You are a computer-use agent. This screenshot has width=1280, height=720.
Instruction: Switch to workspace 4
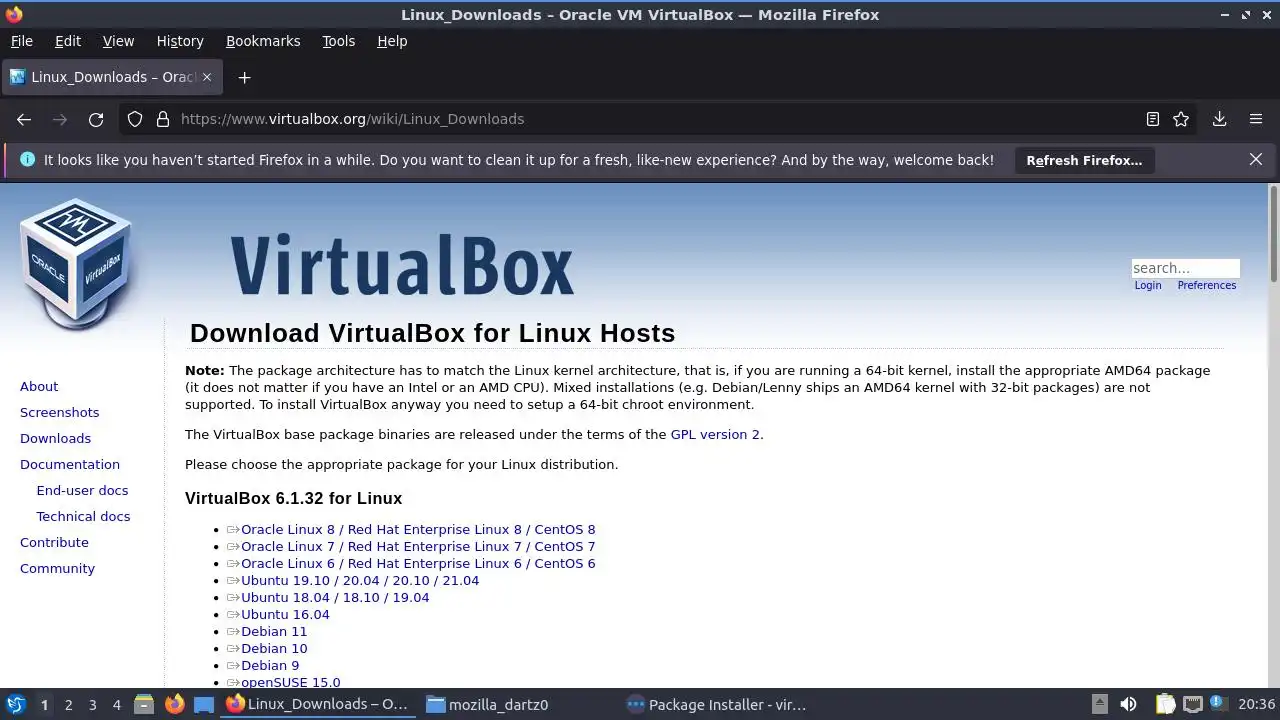[116, 705]
